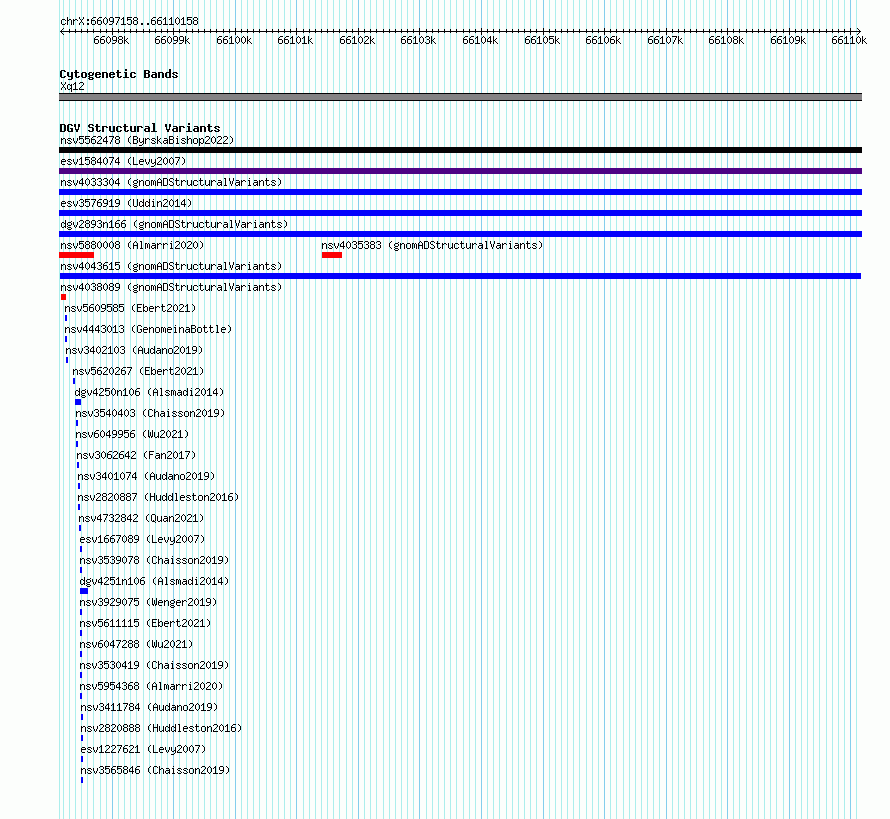Click the 66099k ruler tick label
890x819 pixels.
[173, 40]
